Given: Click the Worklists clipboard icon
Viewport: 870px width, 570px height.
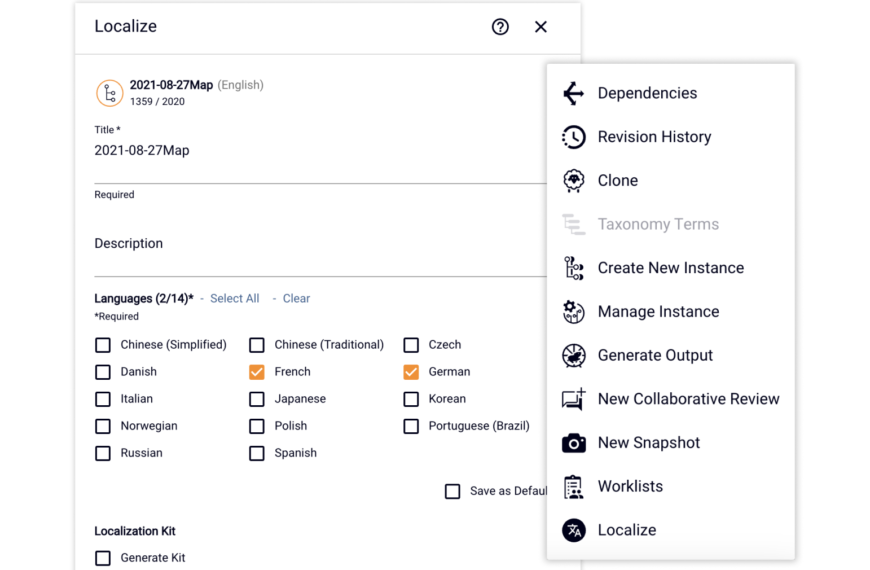Looking at the screenshot, I should click(x=573, y=487).
